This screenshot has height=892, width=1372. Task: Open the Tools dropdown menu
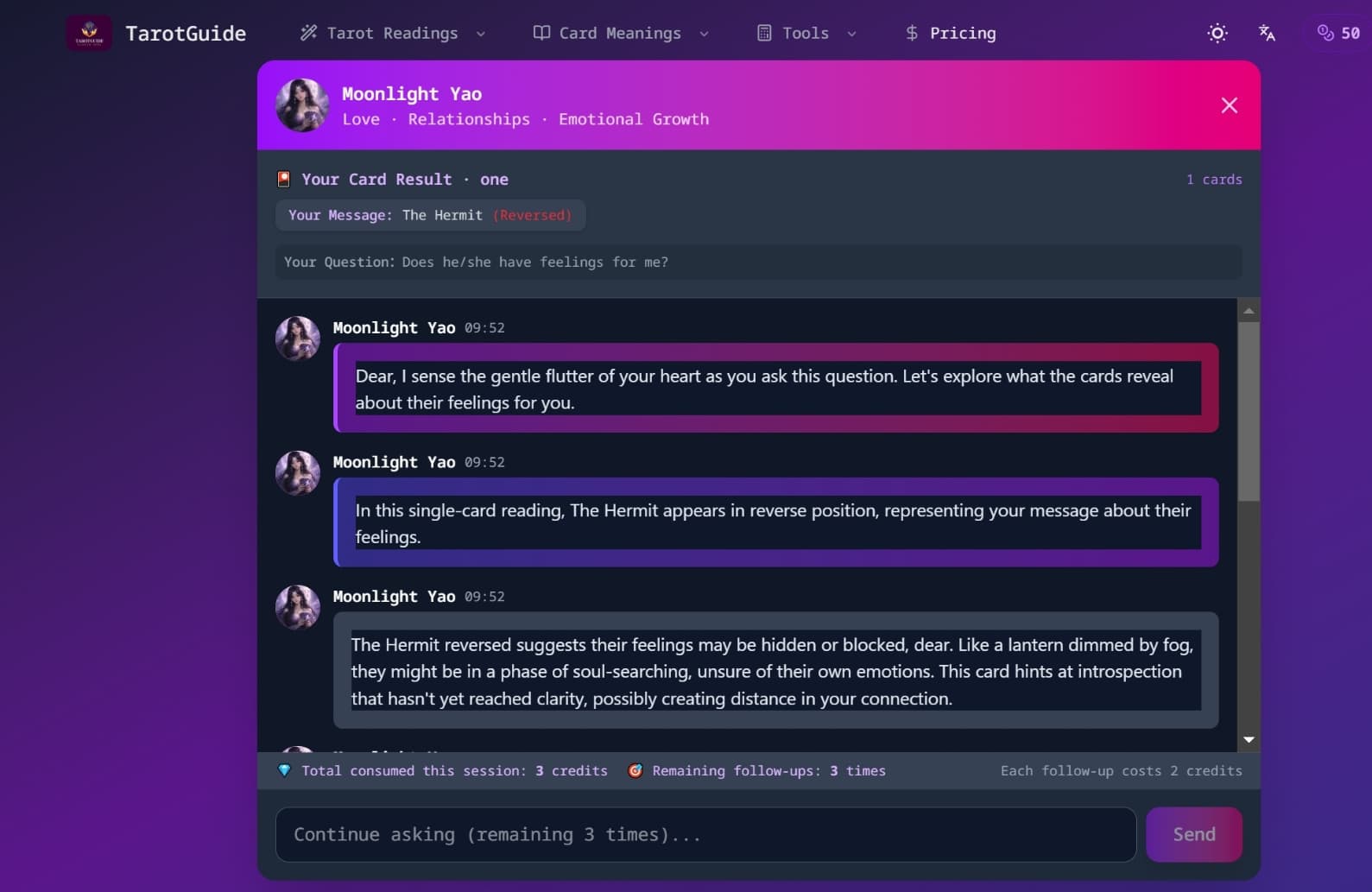pyautogui.click(x=851, y=35)
